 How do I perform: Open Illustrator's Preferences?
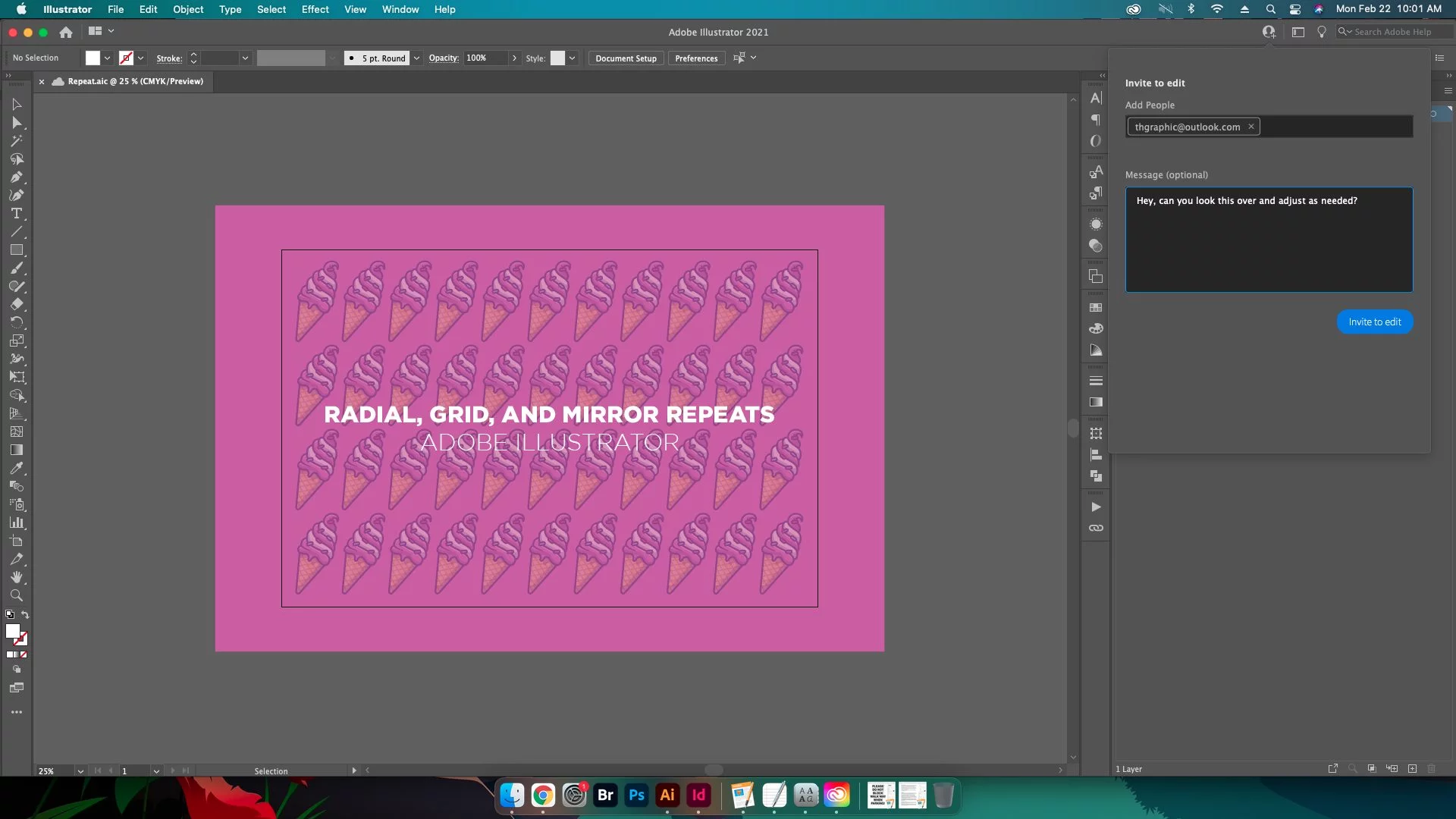pos(696,58)
